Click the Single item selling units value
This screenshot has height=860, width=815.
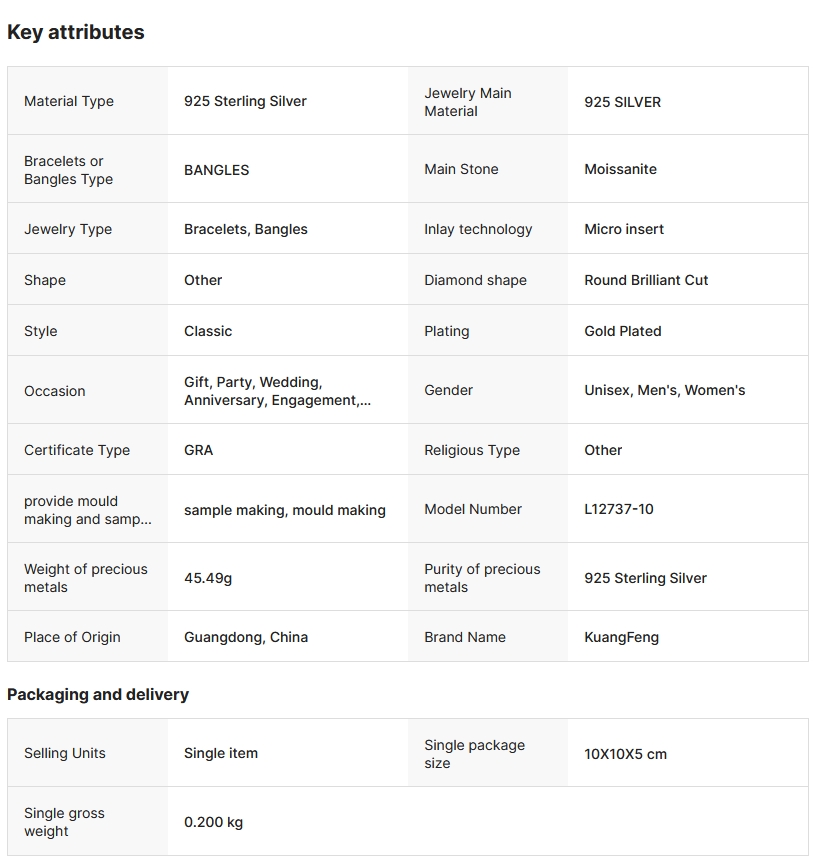tap(221, 753)
